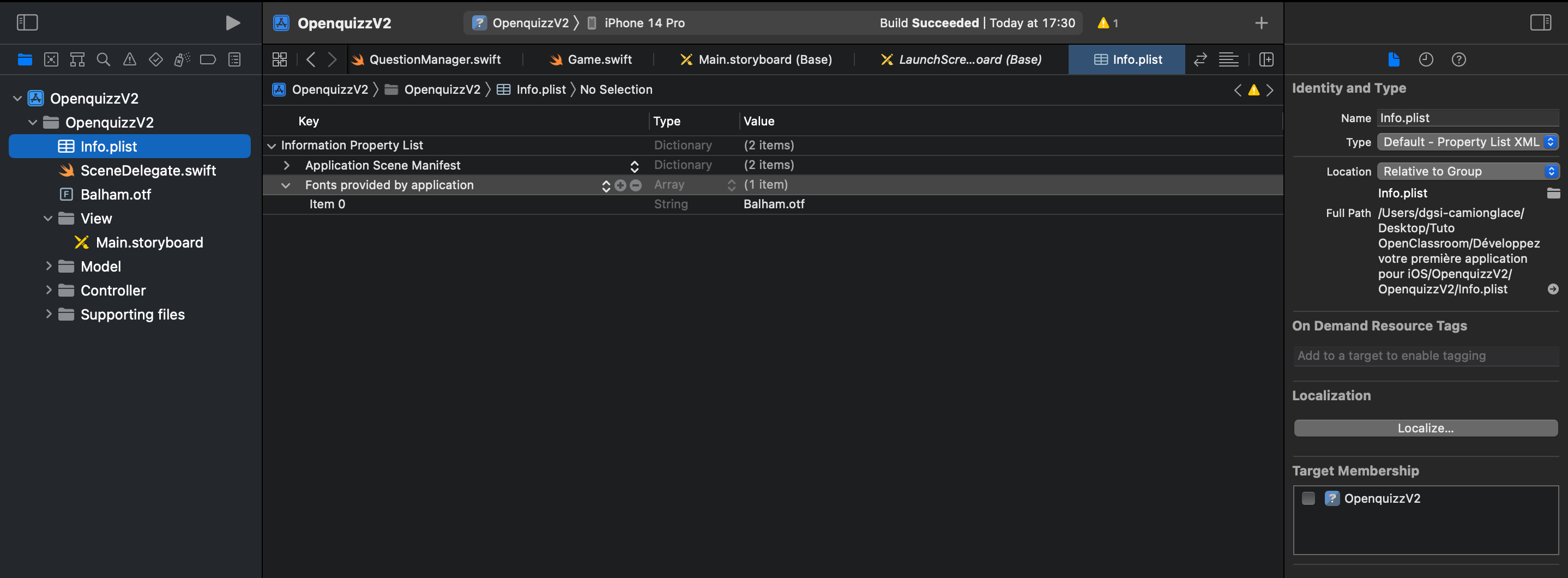The image size is (1568, 578).
Task: Reveal Full Path in Finder arrow
Action: 1553,290
